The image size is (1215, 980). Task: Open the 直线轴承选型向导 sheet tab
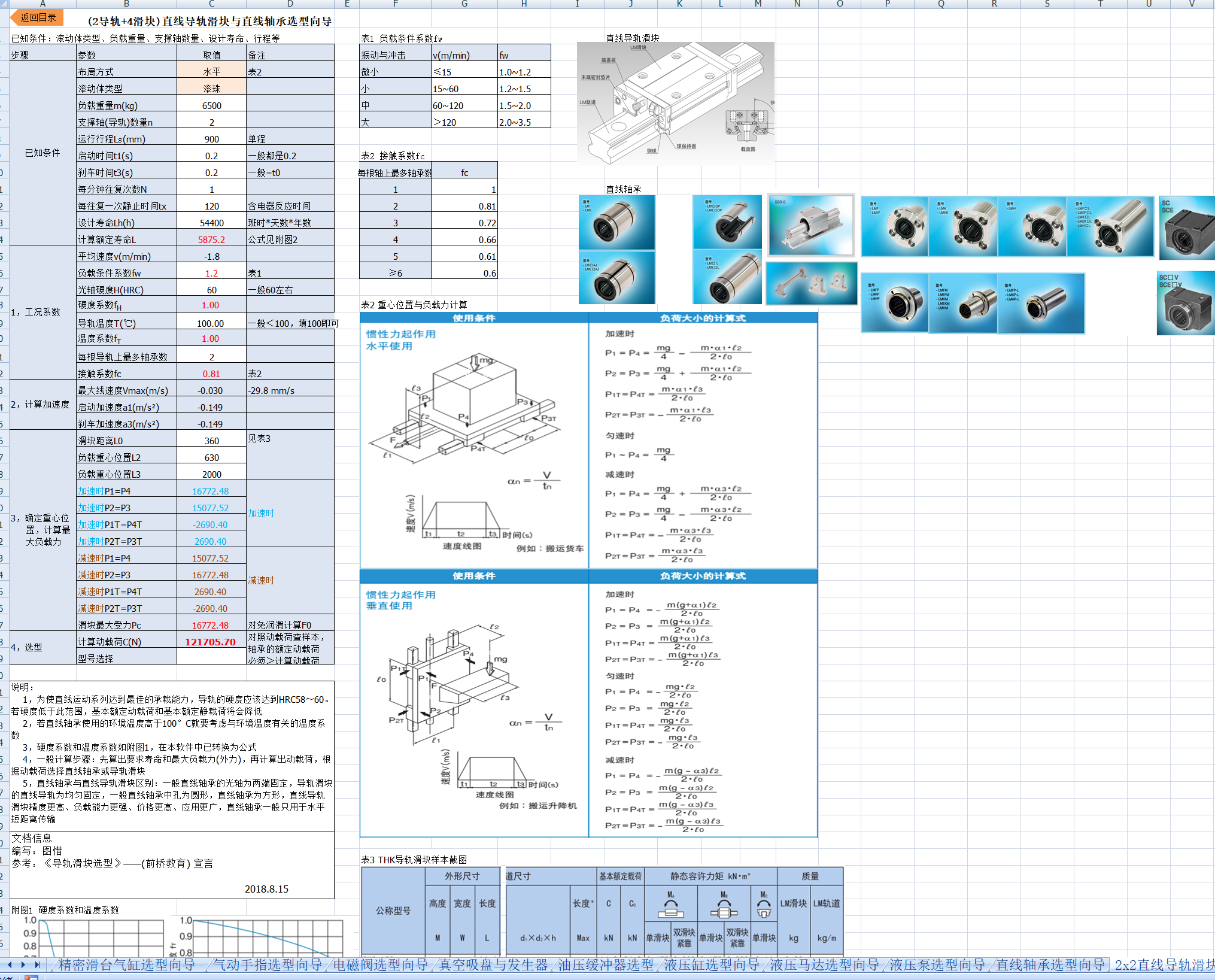1050,964
